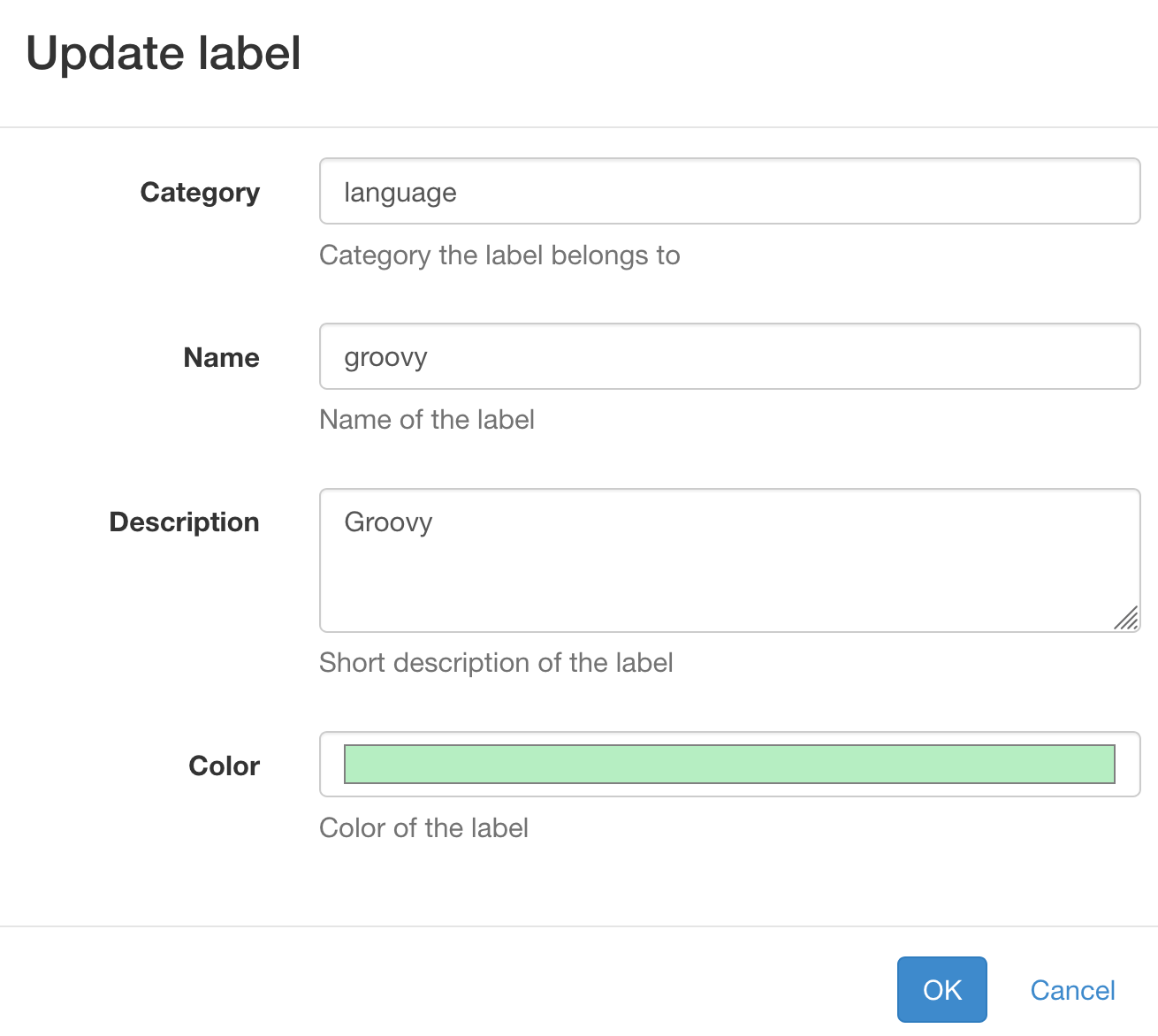Click the 'Update label' dialog heading

(x=164, y=53)
